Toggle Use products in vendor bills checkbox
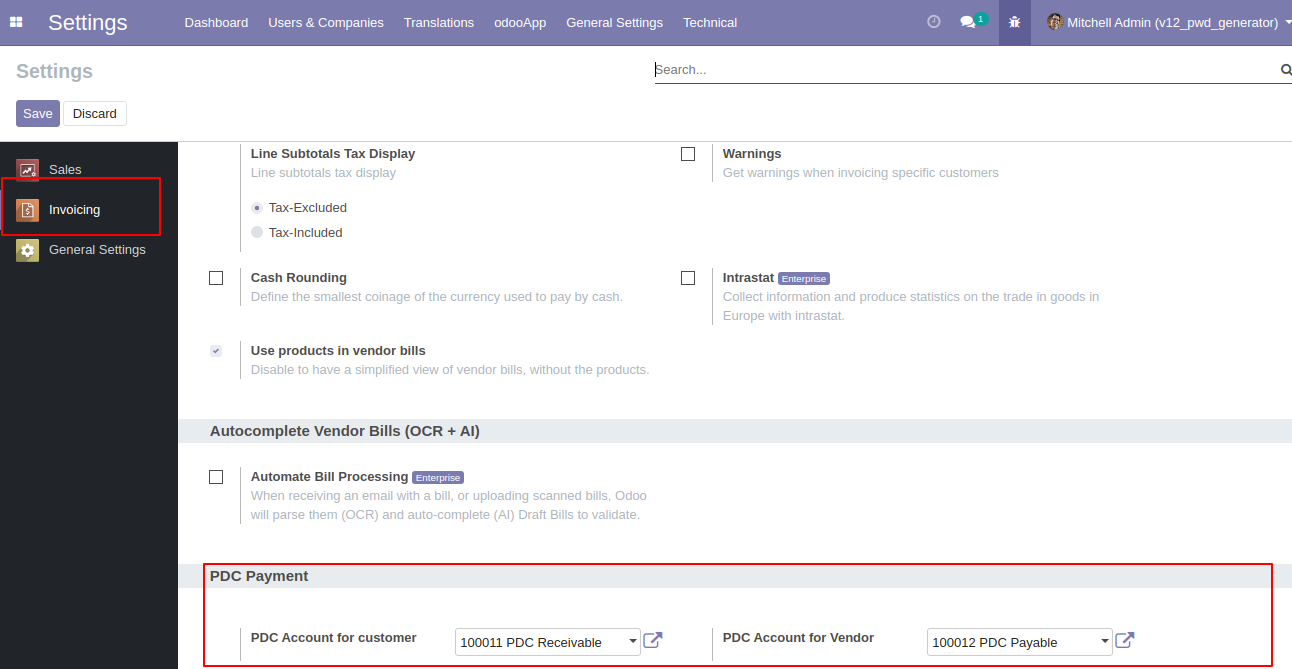 pyautogui.click(x=216, y=351)
